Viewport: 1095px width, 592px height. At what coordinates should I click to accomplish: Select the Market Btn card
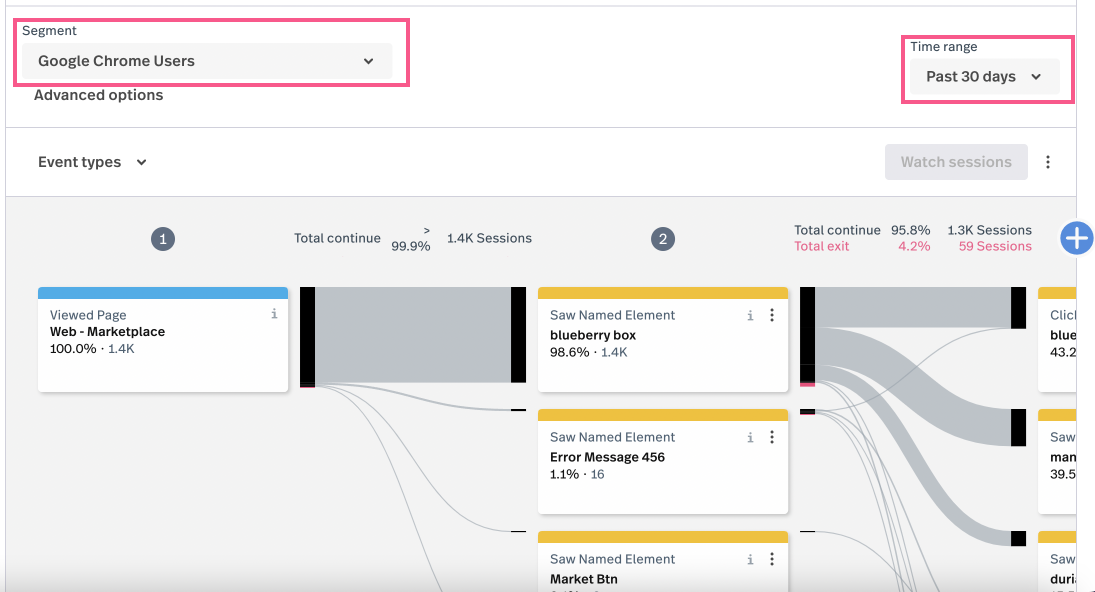point(663,561)
